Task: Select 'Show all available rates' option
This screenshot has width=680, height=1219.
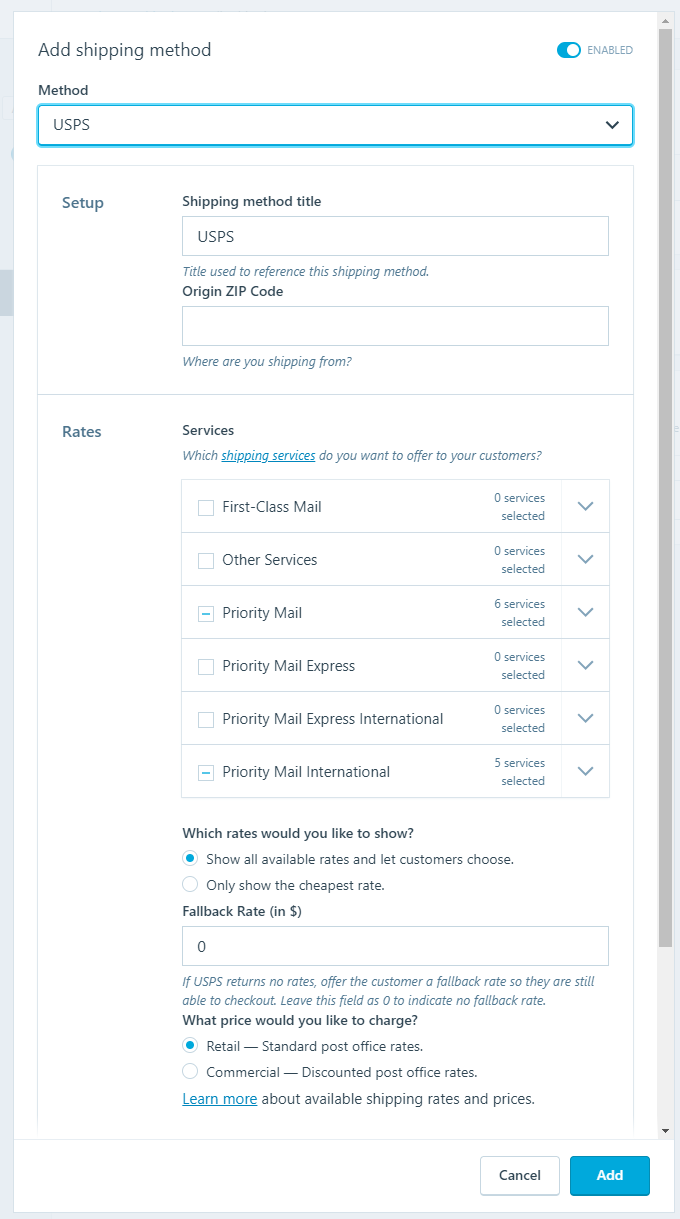Action: [x=190, y=858]
